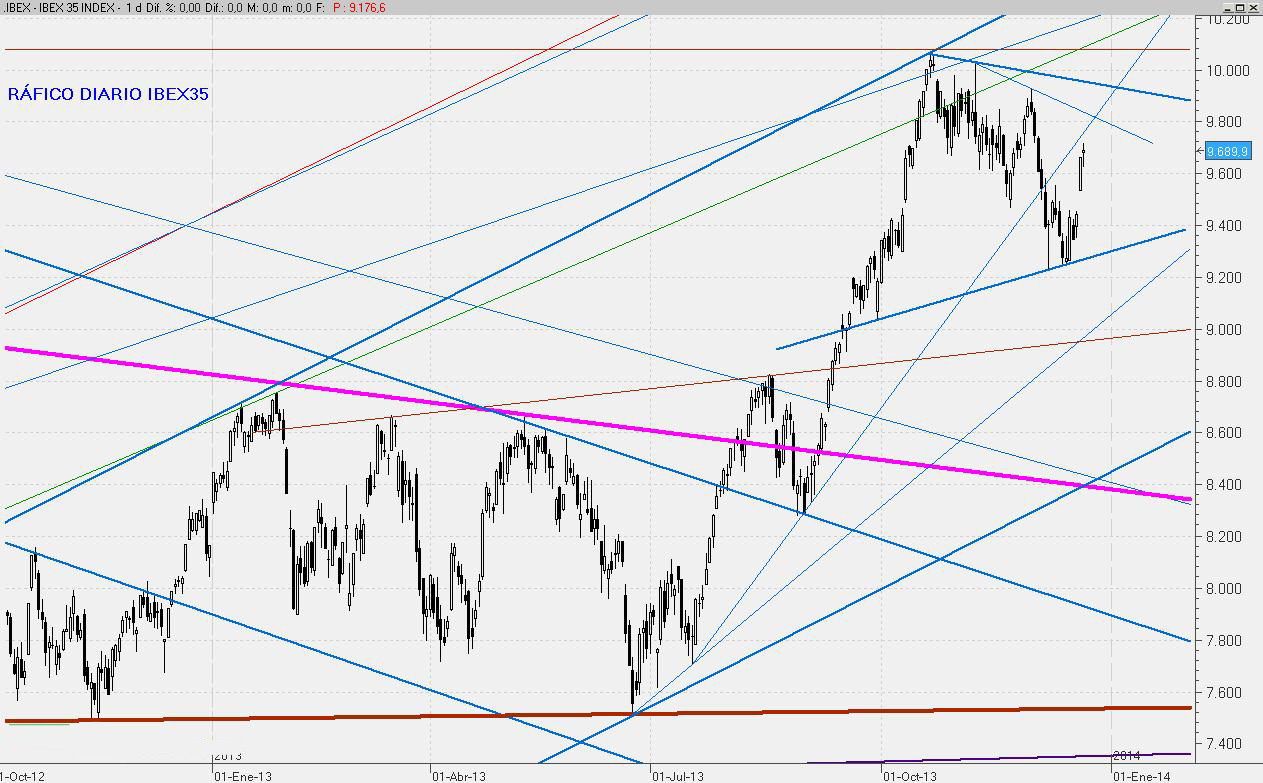
Task: Click the 01-Oct-13 date label
Action: [910, 774]
